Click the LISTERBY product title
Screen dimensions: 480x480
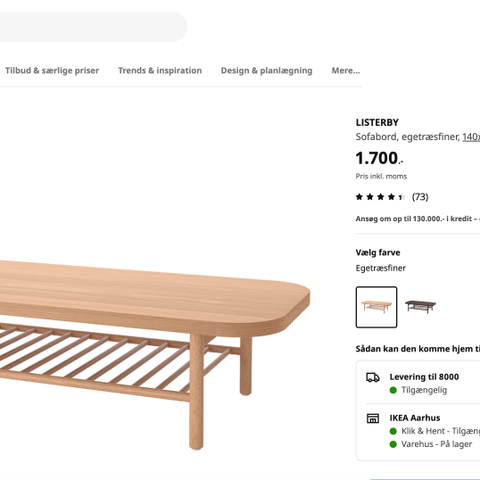point(377,123)
